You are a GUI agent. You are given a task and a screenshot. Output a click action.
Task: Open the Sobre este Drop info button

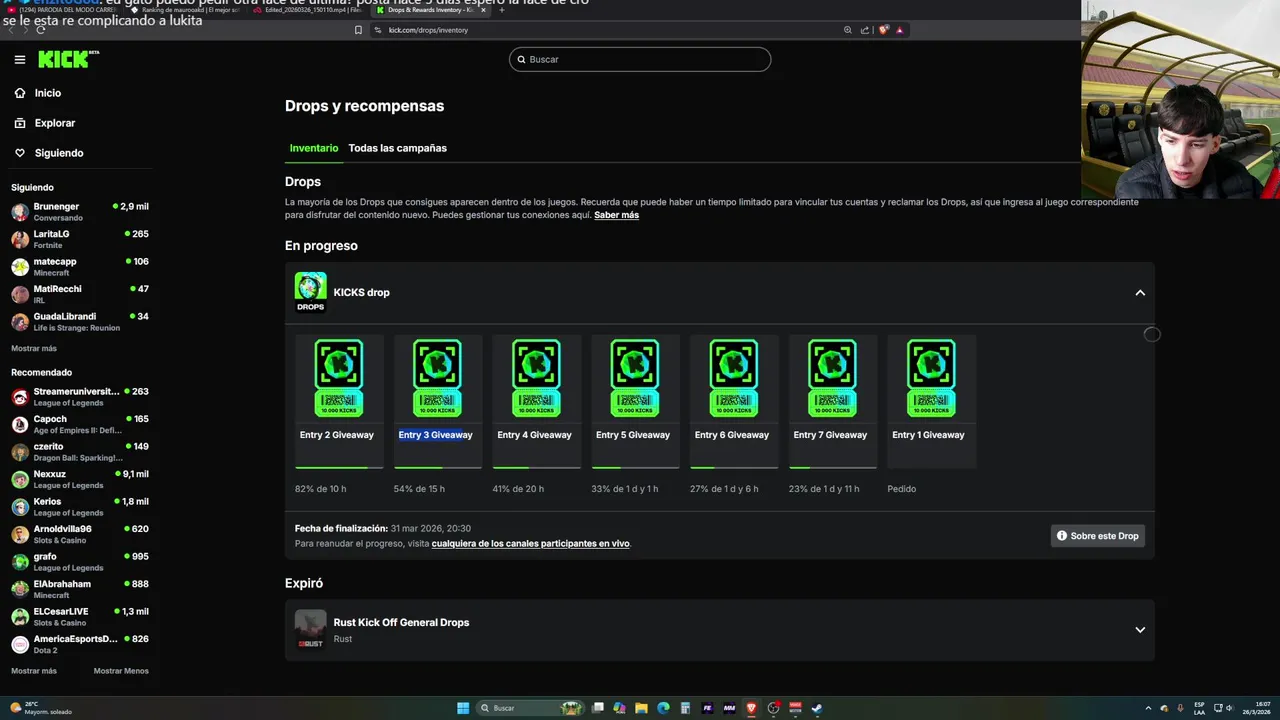pyautogui.click(x=1097, y=536)
